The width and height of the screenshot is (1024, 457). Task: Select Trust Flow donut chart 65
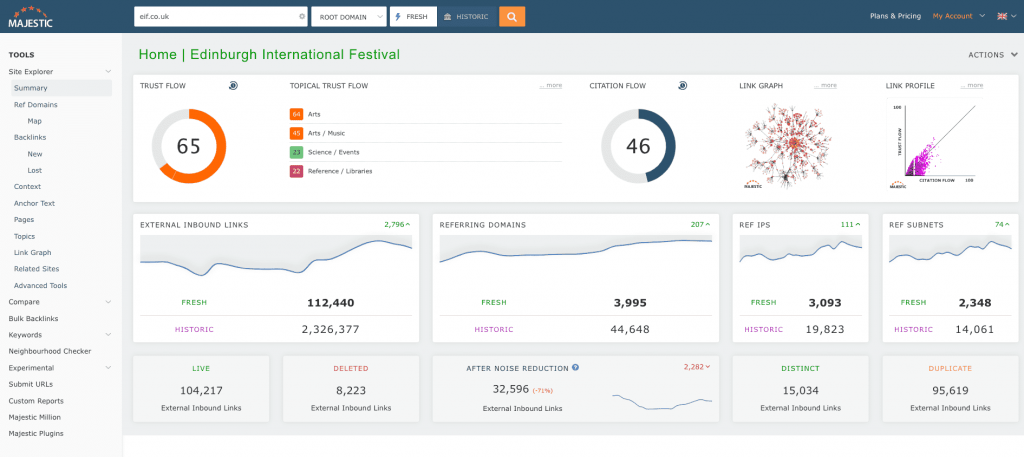point(189,146)
